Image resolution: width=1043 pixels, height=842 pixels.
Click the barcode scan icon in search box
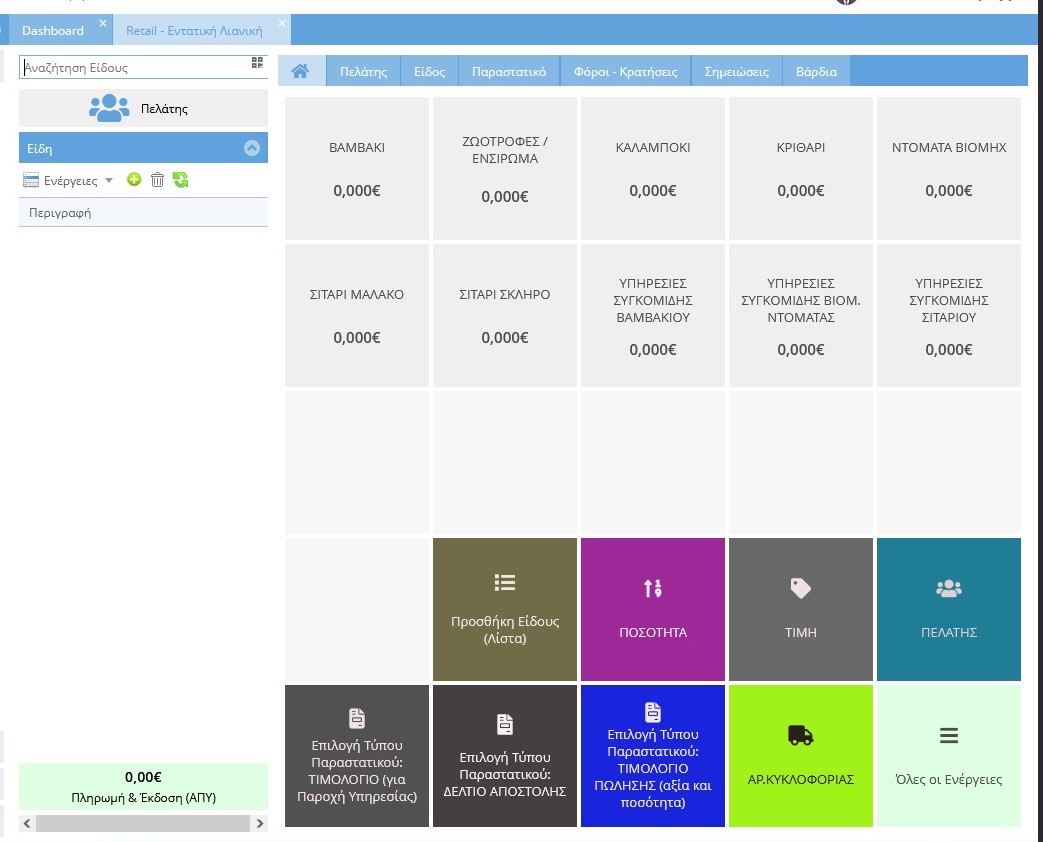pos(257,64)
